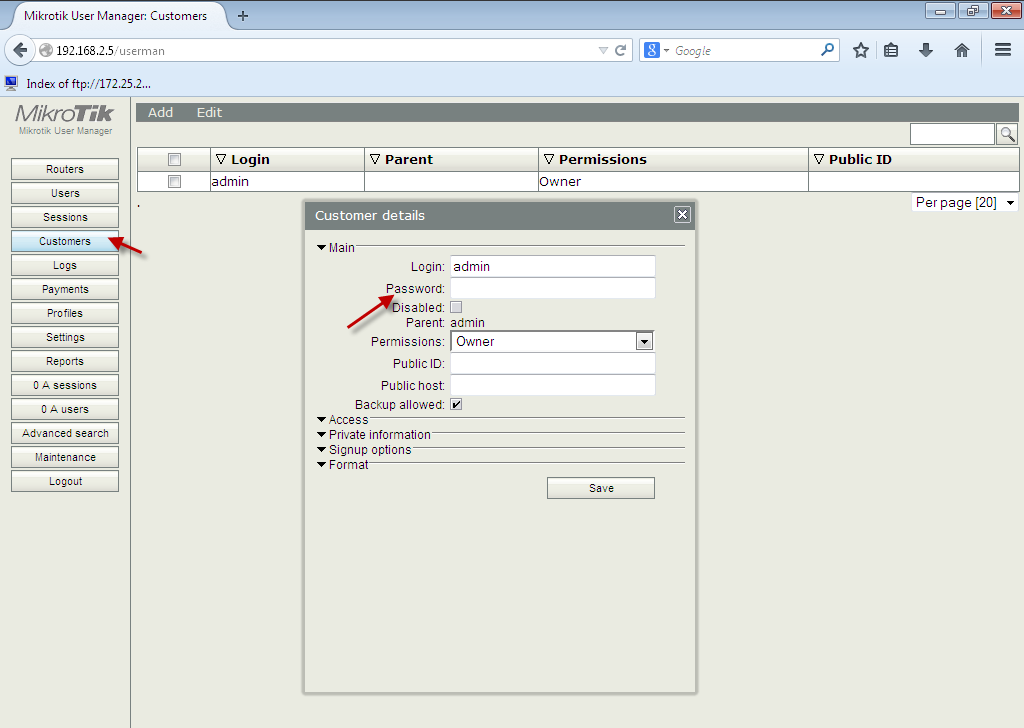Click the browser back arrow button
The height and width of the screenshot is (728, 1024).
pos(20,50)
